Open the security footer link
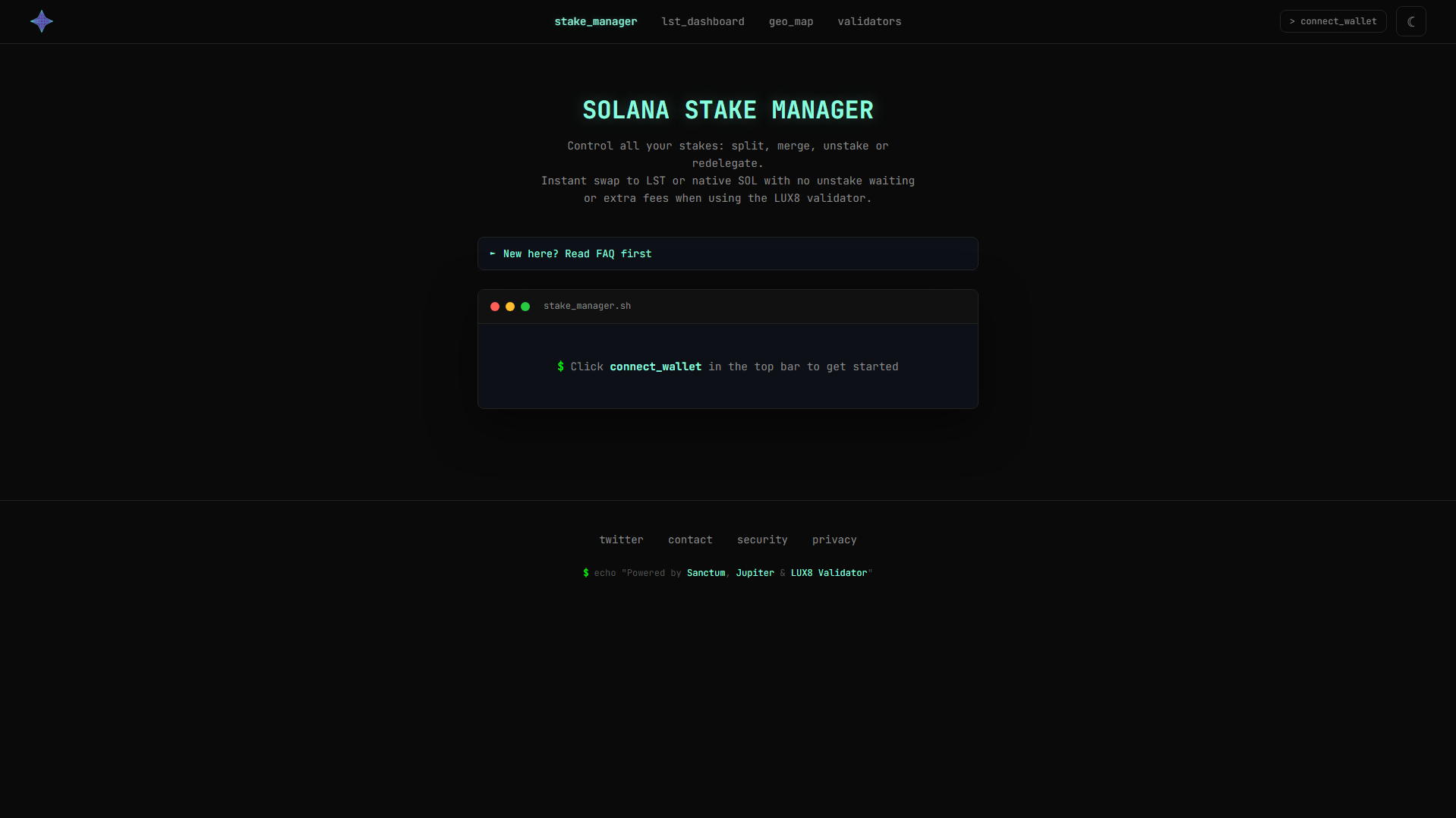The image size is (1456, 818). [x=762, y=540]
